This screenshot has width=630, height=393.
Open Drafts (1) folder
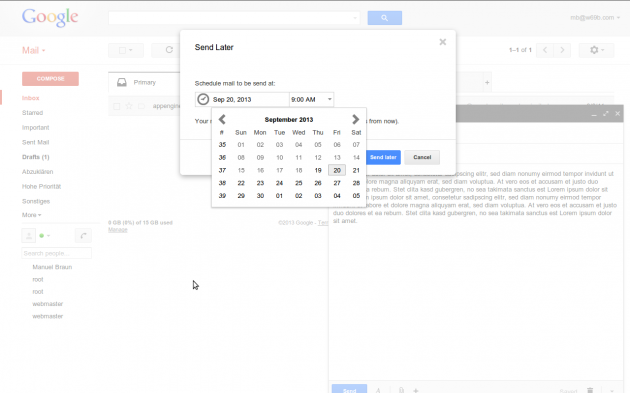tap(35, 157)
